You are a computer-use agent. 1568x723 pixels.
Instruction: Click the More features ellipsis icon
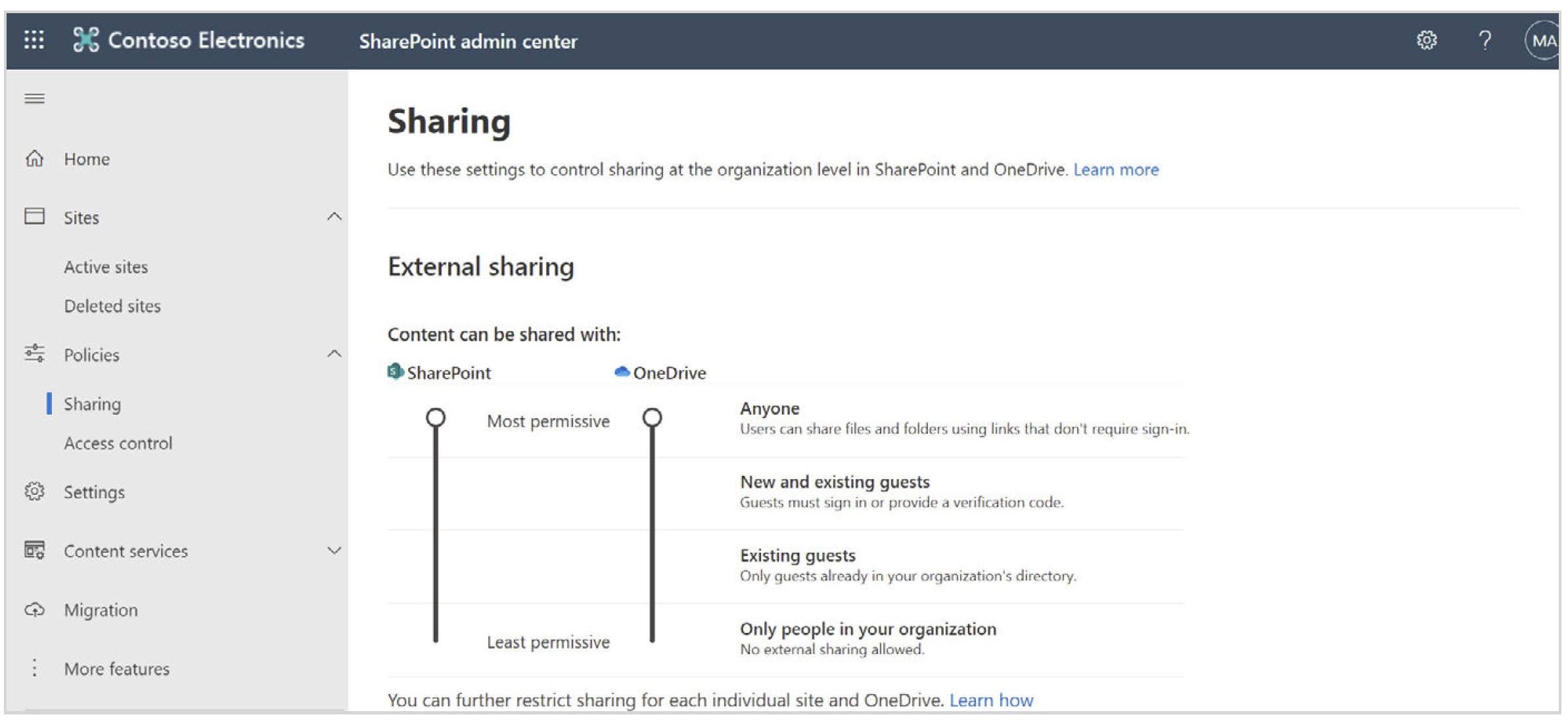point(34,668)
